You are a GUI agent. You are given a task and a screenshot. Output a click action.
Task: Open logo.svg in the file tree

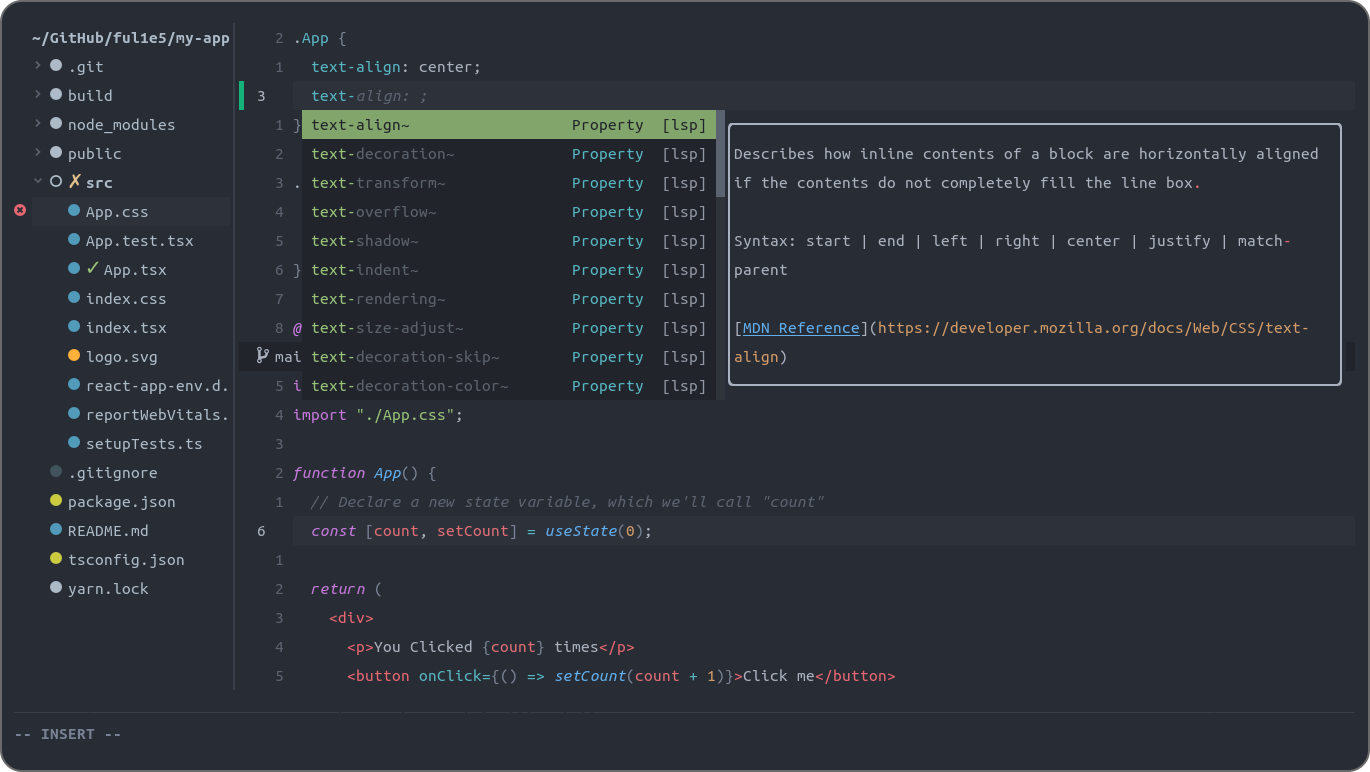(x=122, y=357)
